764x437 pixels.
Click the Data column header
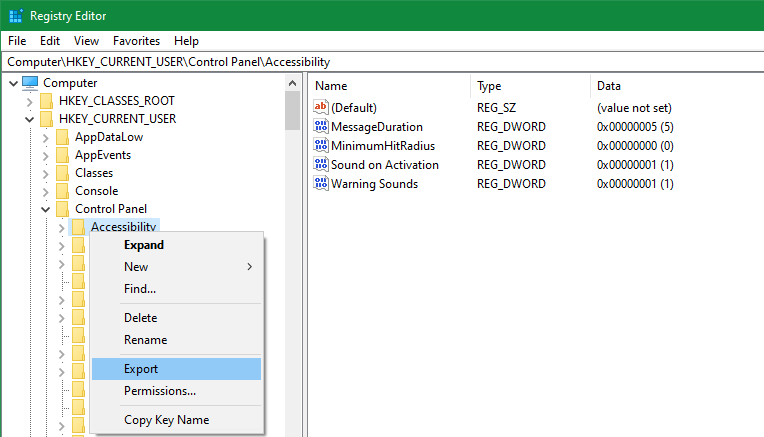click(x=608, y=86)
